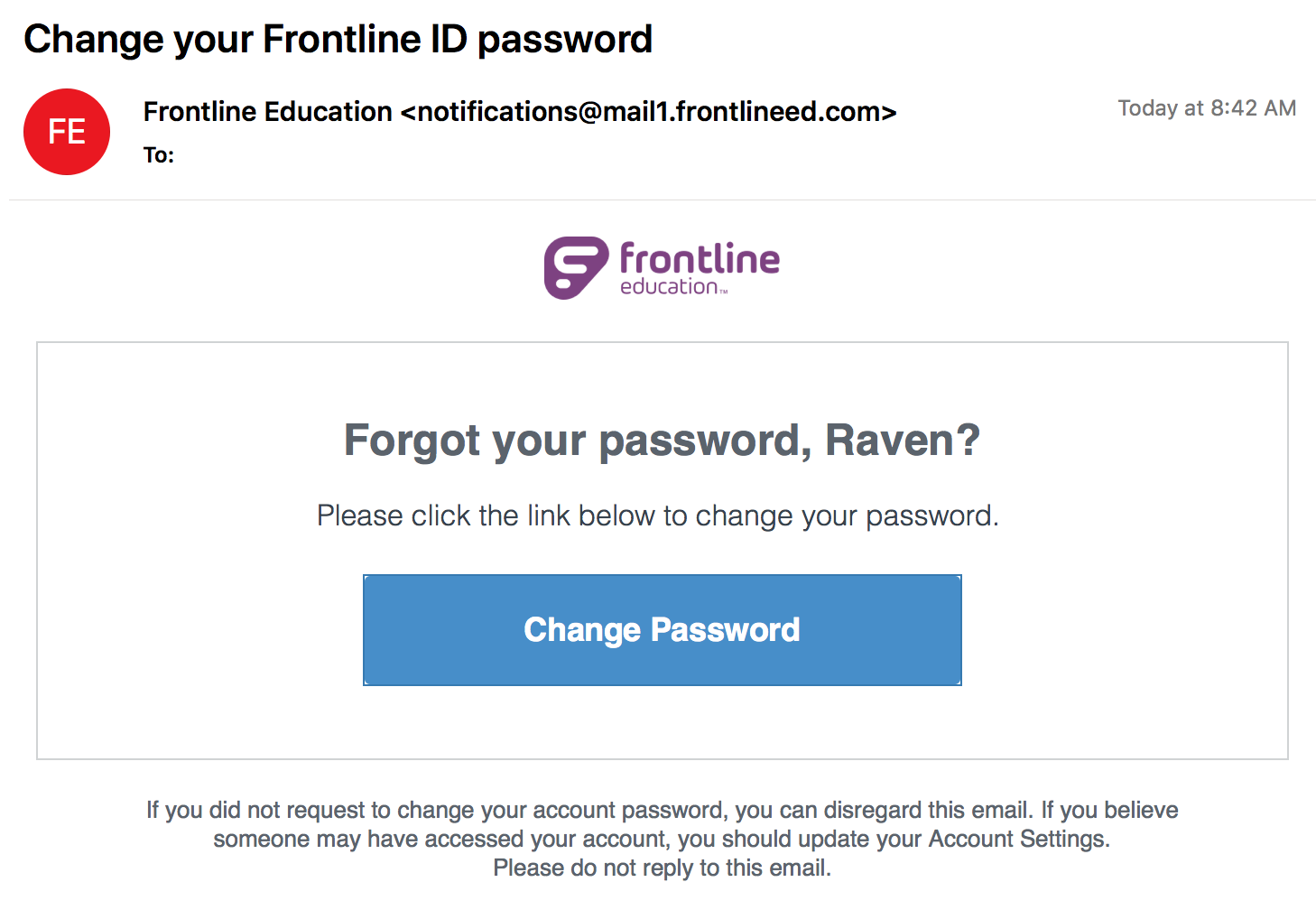The image size is (1316, 910).
Task: Click the purple Frontline speech-bubble logo icon
Action: tap(576, 268)
